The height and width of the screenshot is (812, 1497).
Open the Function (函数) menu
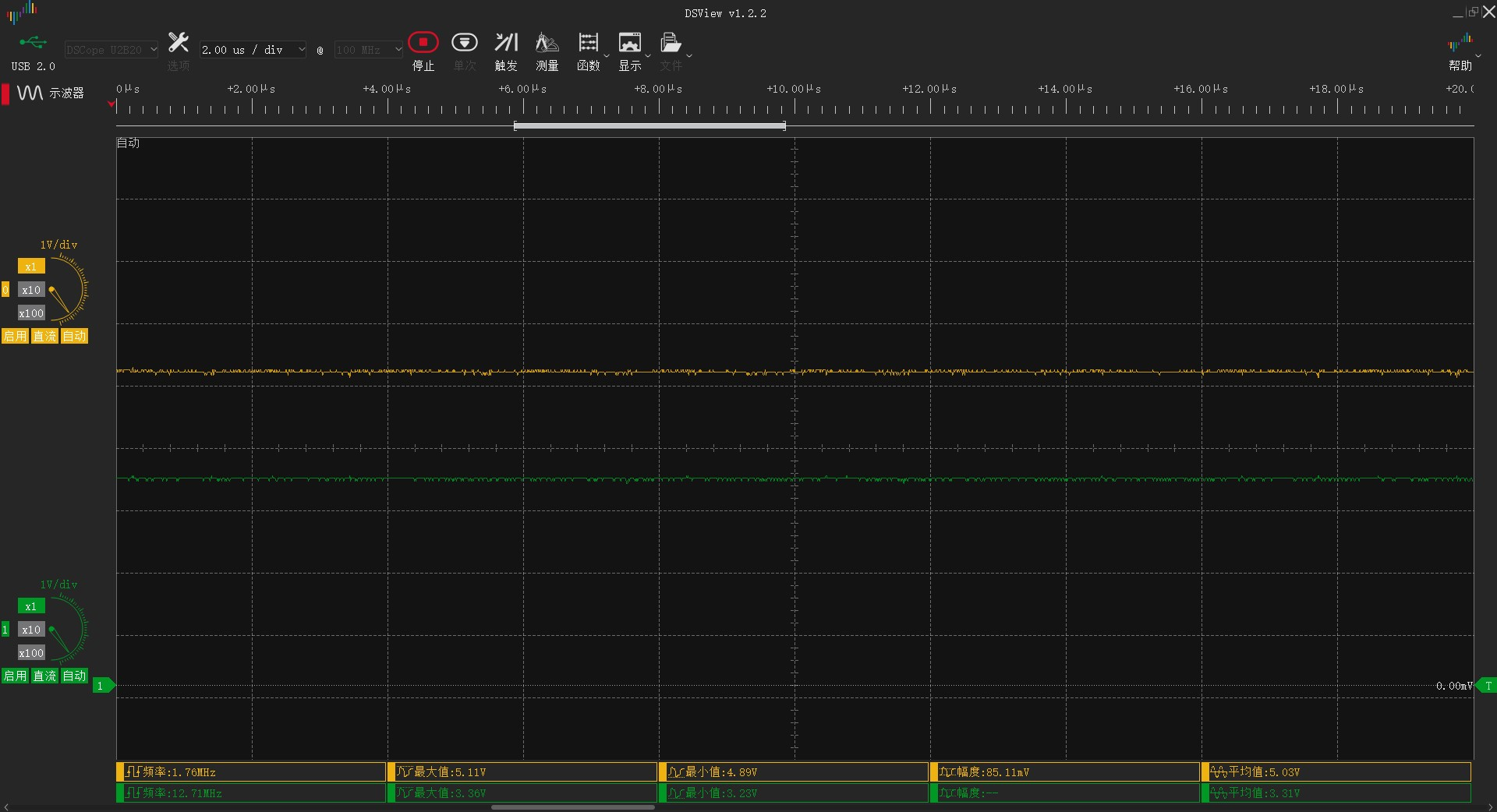click(589, 51)
